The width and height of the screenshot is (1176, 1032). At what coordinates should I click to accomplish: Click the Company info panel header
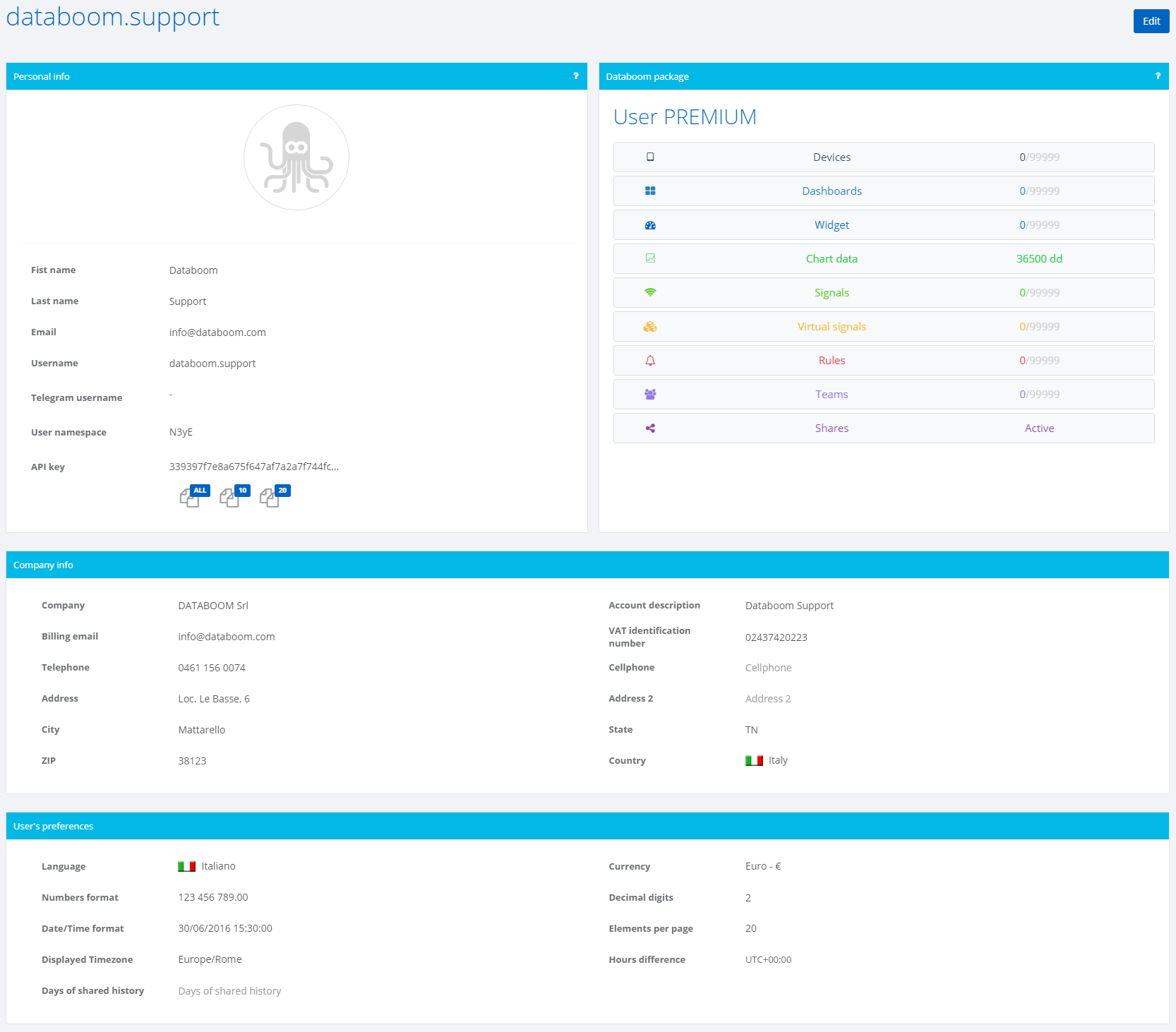pos(587,565)
